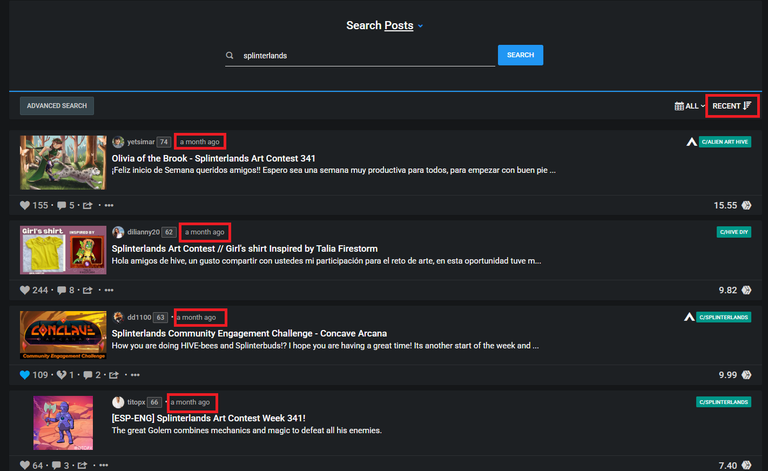Toggle the heart vote on the 244-likes post
The image size is (768, 471).
coord(25,290)
